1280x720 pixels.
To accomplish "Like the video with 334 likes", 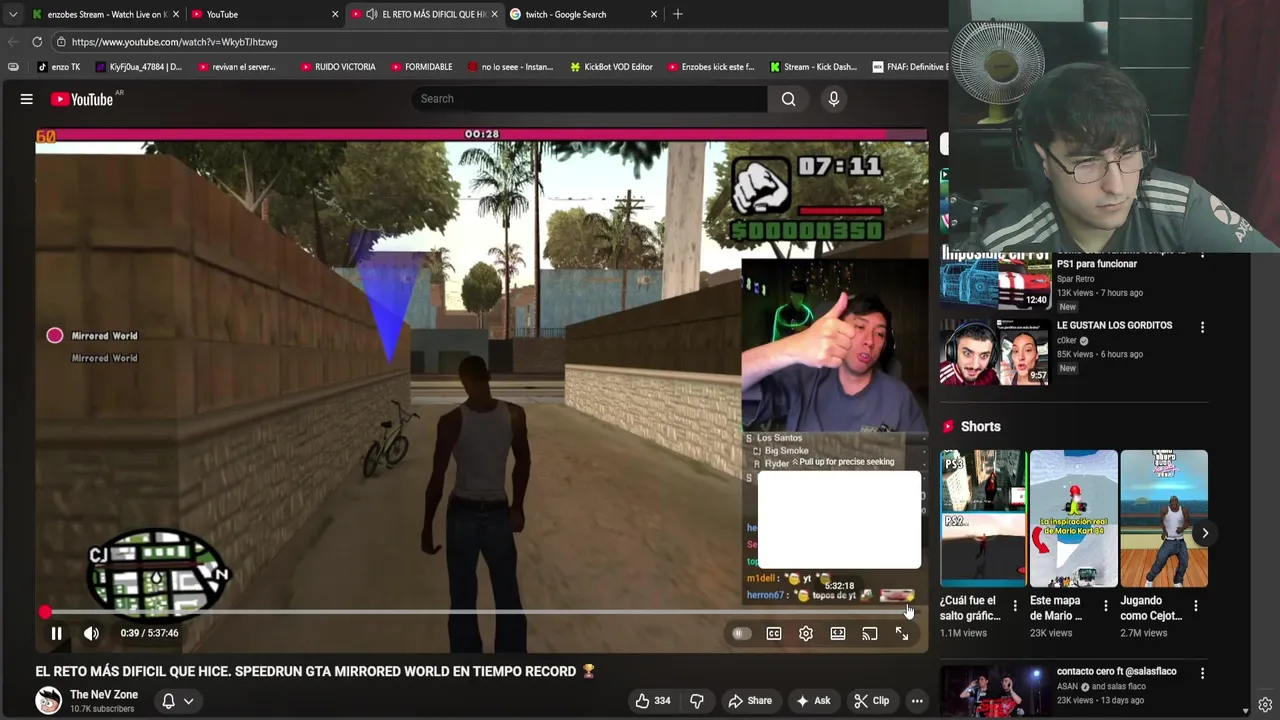I will [x=653, y=701].
